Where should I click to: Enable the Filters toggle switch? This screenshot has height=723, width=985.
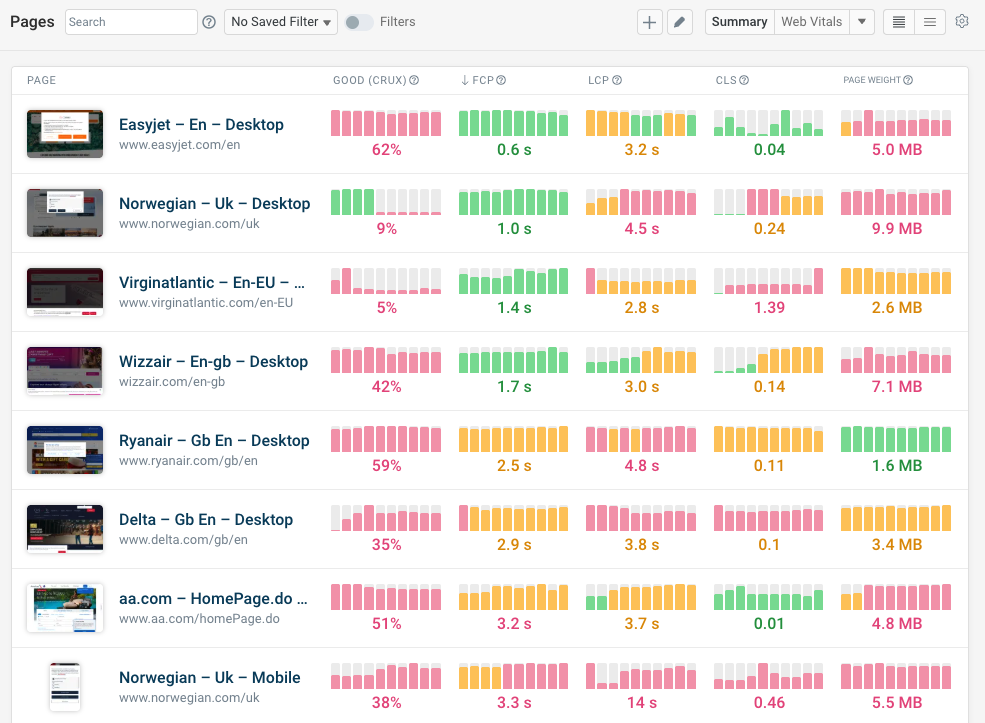pos(360,21)
